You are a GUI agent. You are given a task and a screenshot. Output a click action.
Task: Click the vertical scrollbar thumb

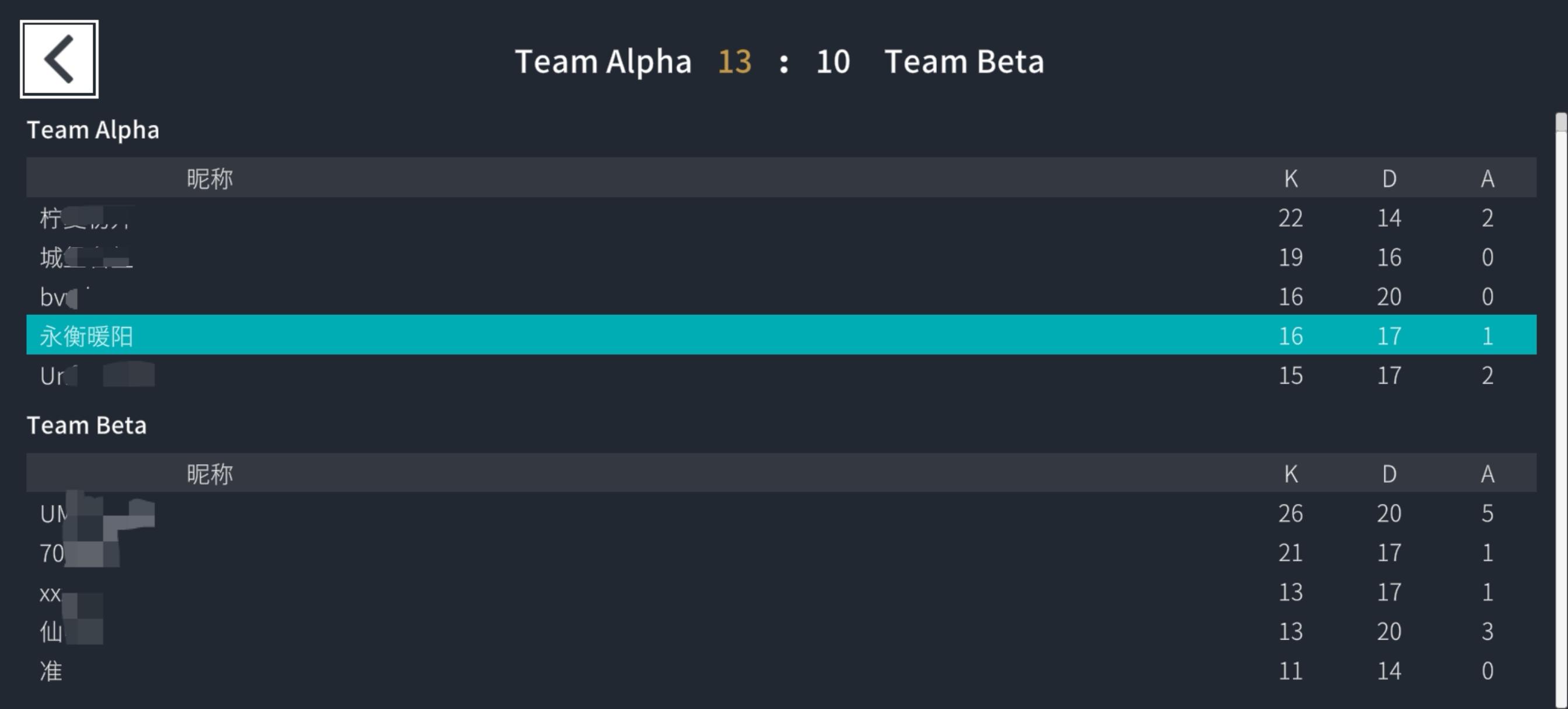pyautogui.click(x=1560, y=123)
